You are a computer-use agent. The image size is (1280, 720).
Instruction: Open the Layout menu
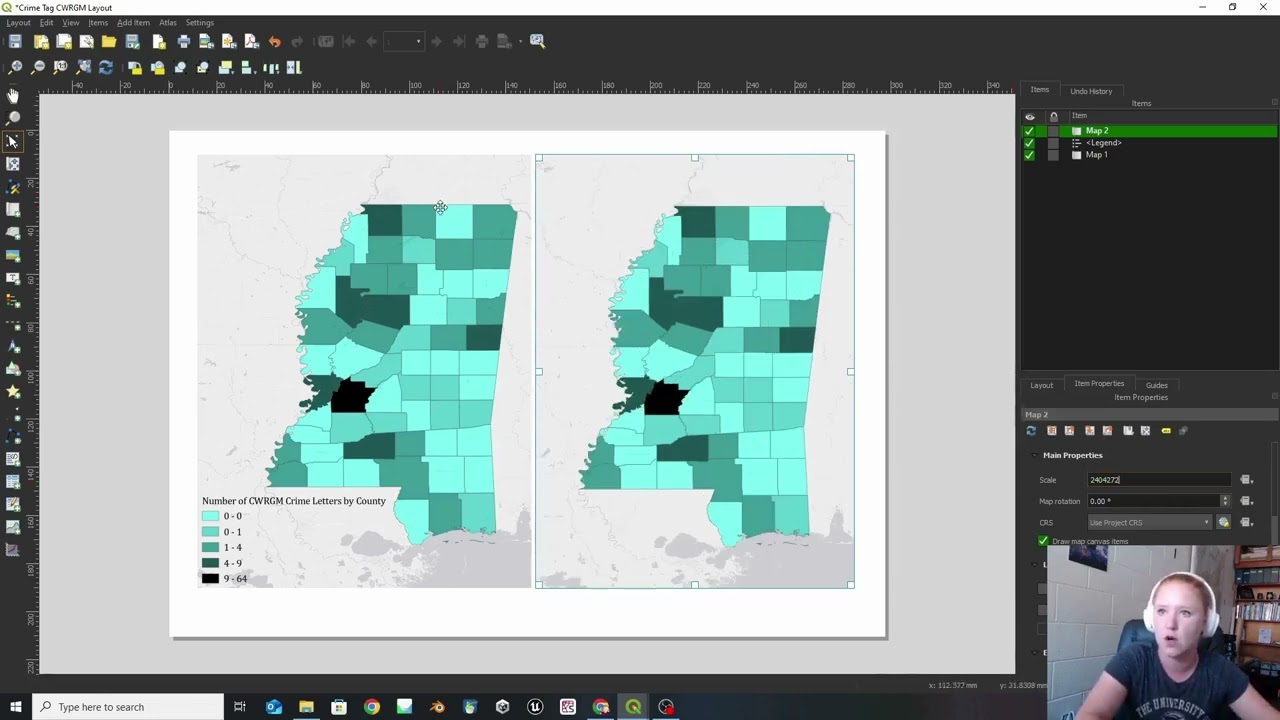(18, 22)
